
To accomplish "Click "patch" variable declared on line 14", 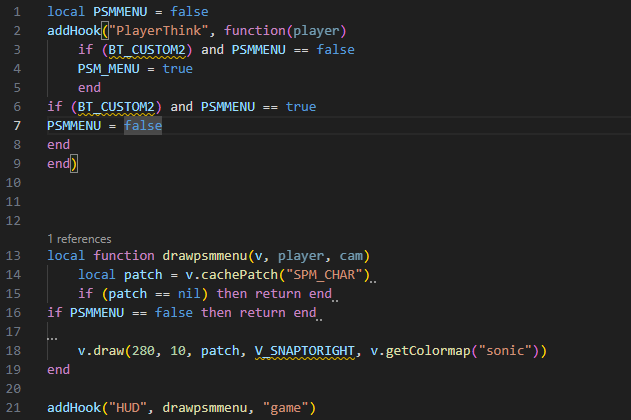I will tap(143, 275).
